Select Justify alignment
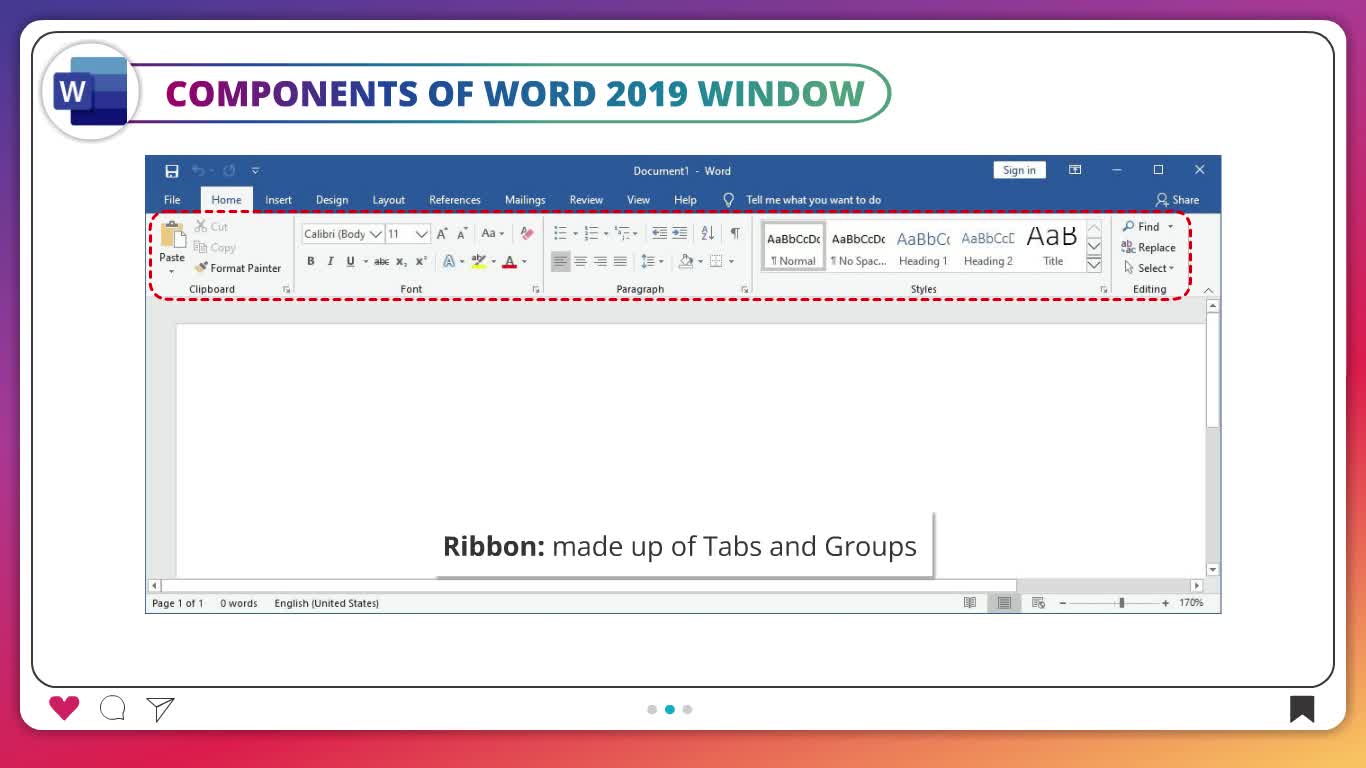This screenshot has width=1366, height=768. (620, 262)
